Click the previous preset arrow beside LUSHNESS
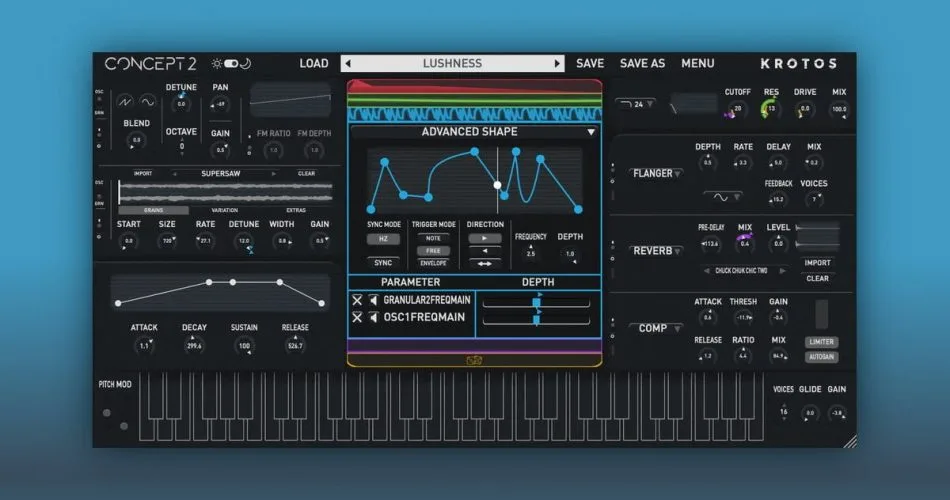This screenshot has height=500, width=950. [348, 64]
